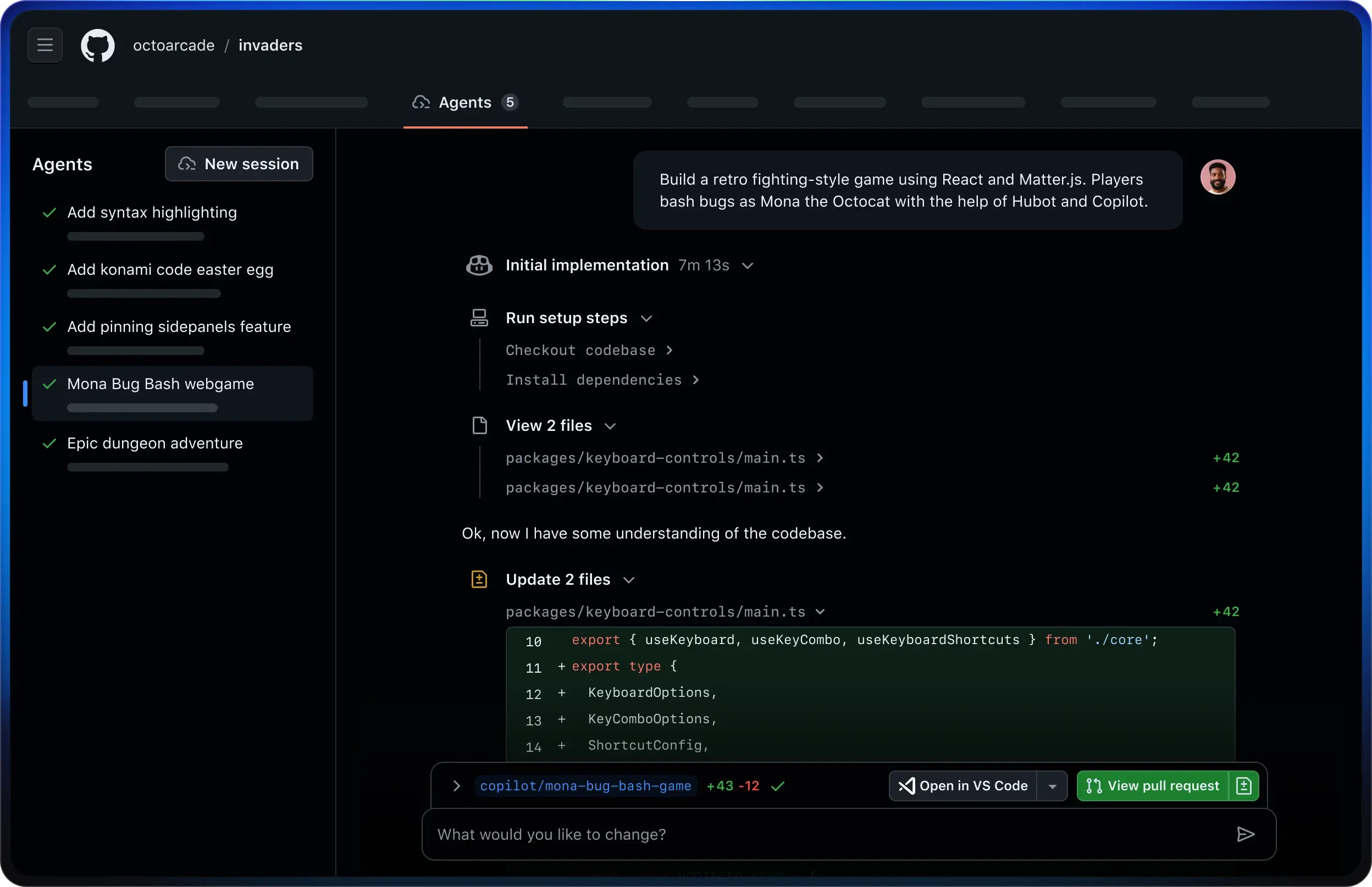Viewport: 1372px width, 887px height.
Task: Click the yellow edit icon beside Update 2 files
Action: click(480, 579)
